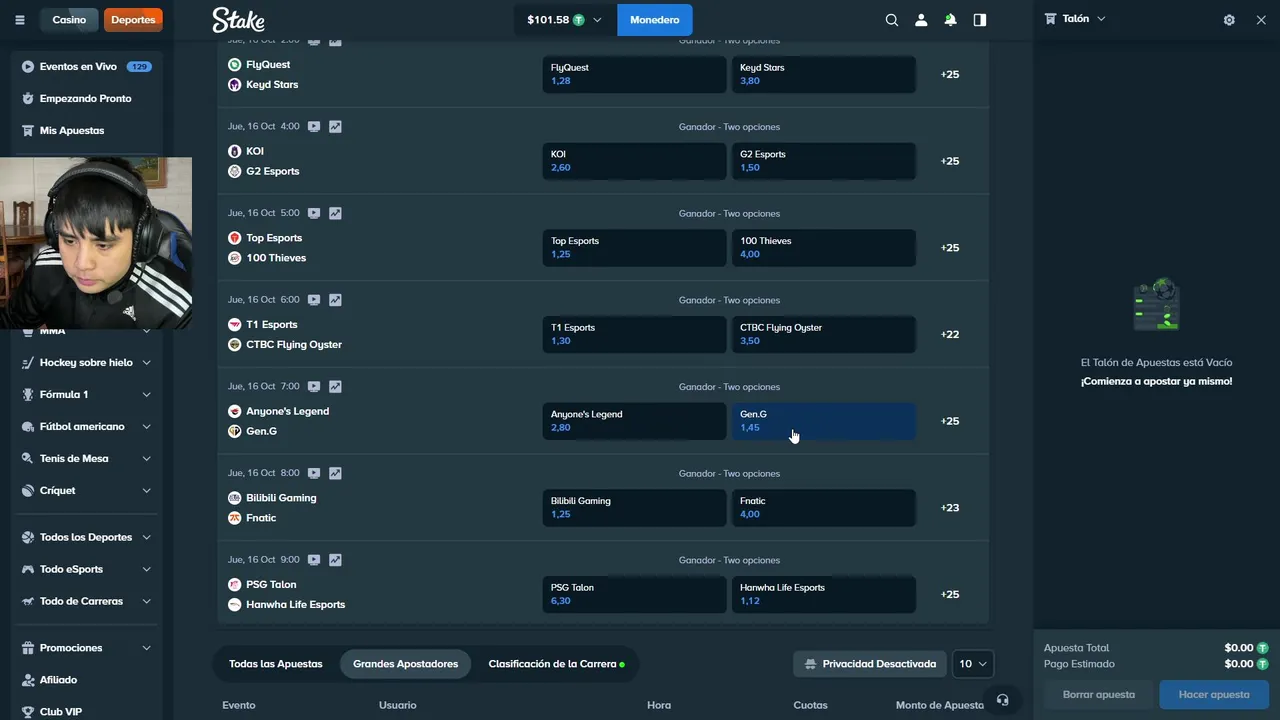Click the Mis Apuestas sidebar icon
Viewport: 1280px width, 720px height.
point(28,131)
